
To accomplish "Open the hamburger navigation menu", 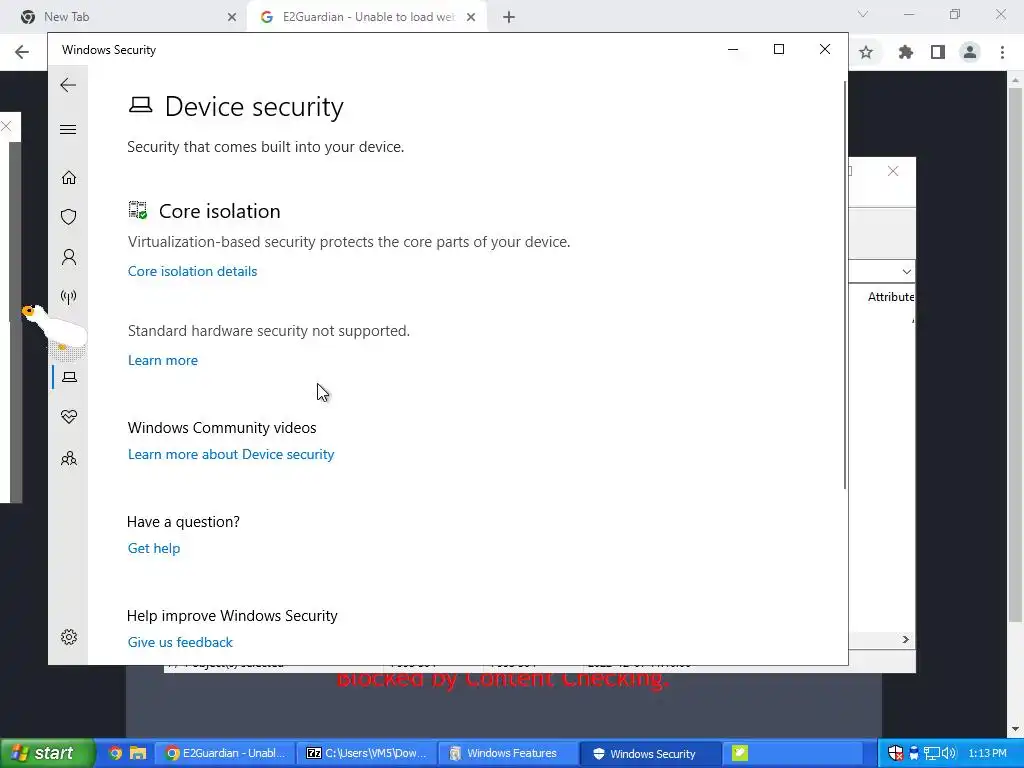I will 68,129.
